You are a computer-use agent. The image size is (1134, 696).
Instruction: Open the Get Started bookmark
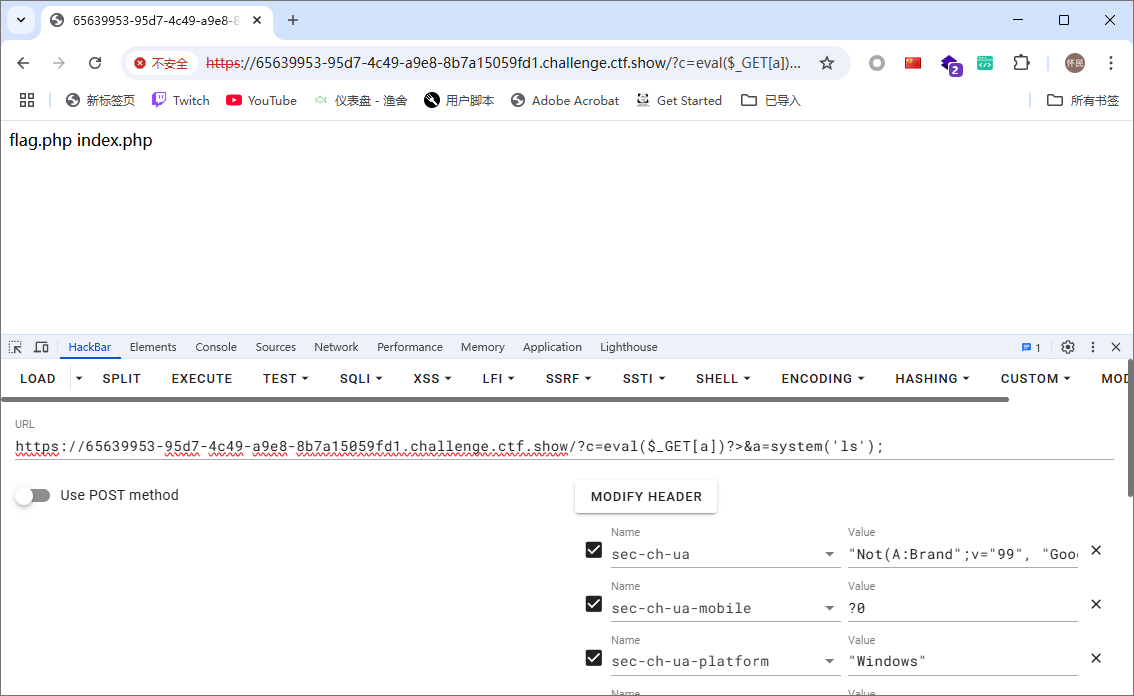[x=679, y=101]
